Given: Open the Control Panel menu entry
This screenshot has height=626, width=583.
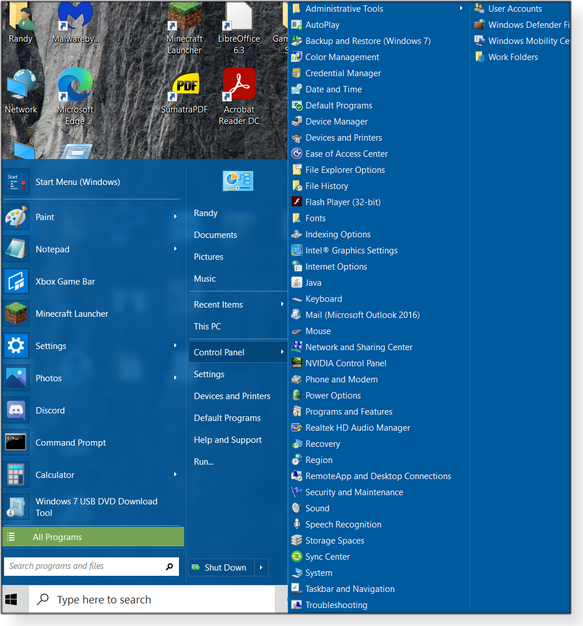Looking at the screenshot, I should (x=238, y=352).
